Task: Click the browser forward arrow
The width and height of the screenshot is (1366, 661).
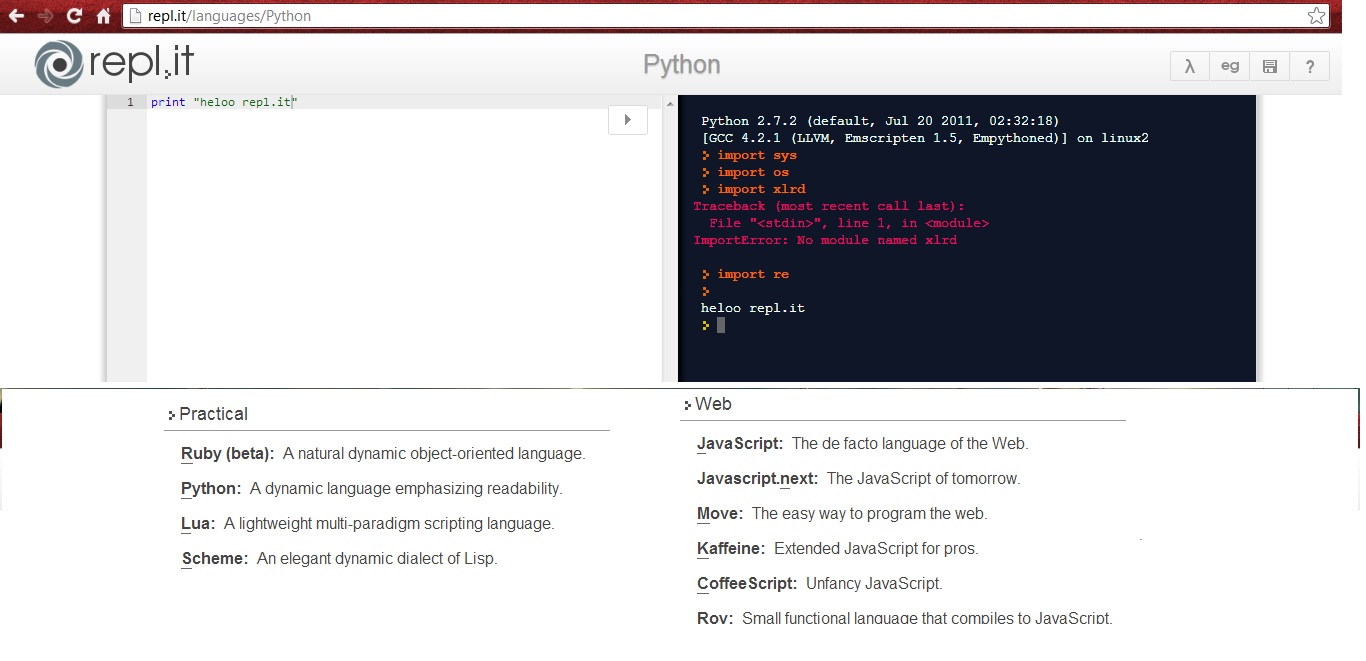Action: [x=45, y=16]
